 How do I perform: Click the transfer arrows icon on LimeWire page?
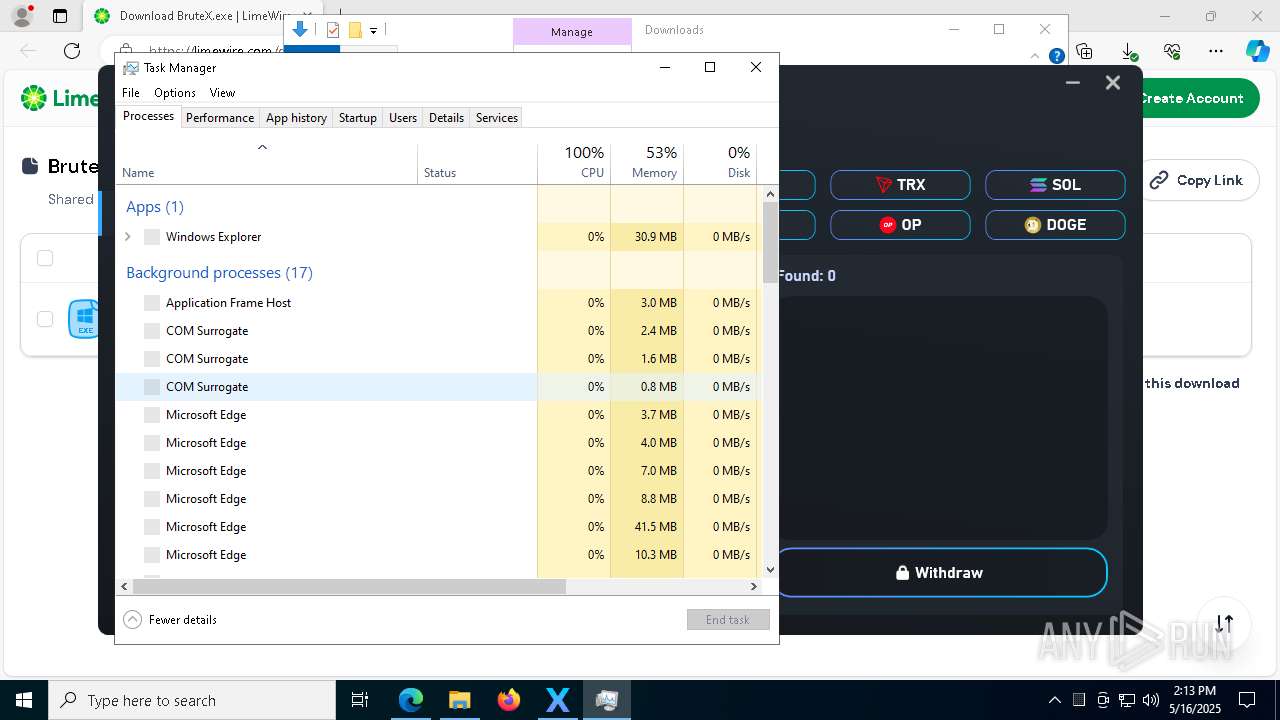[1224, 623]
